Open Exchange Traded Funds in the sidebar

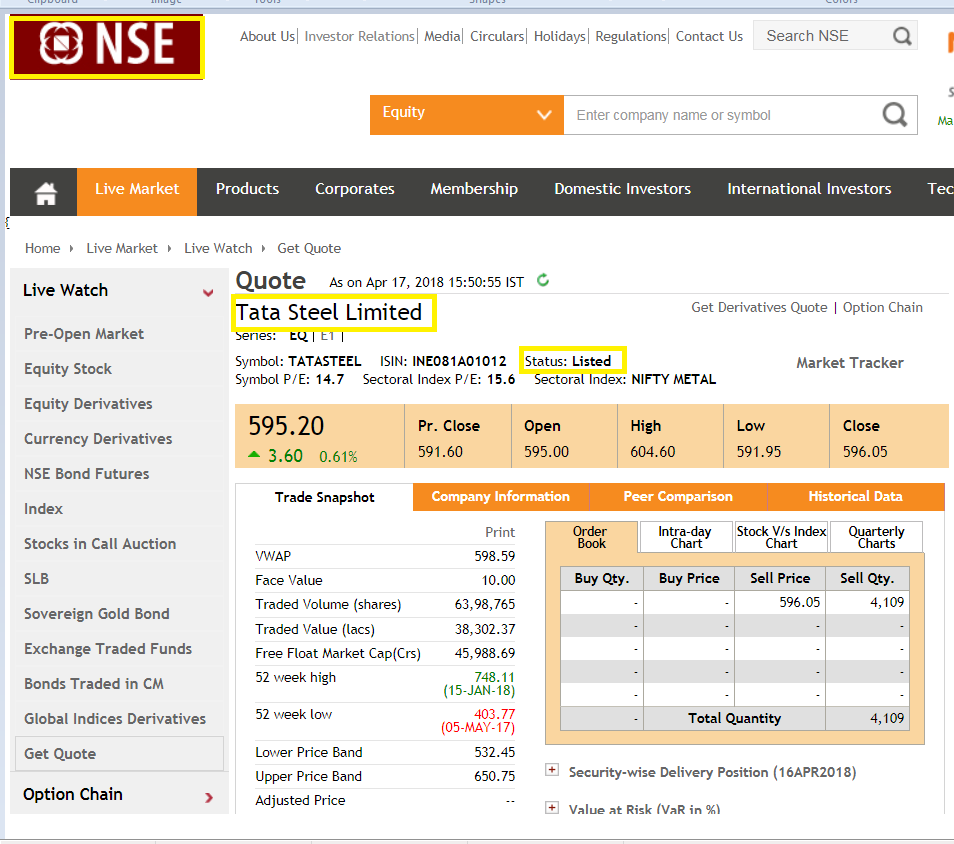coord(108,649)
